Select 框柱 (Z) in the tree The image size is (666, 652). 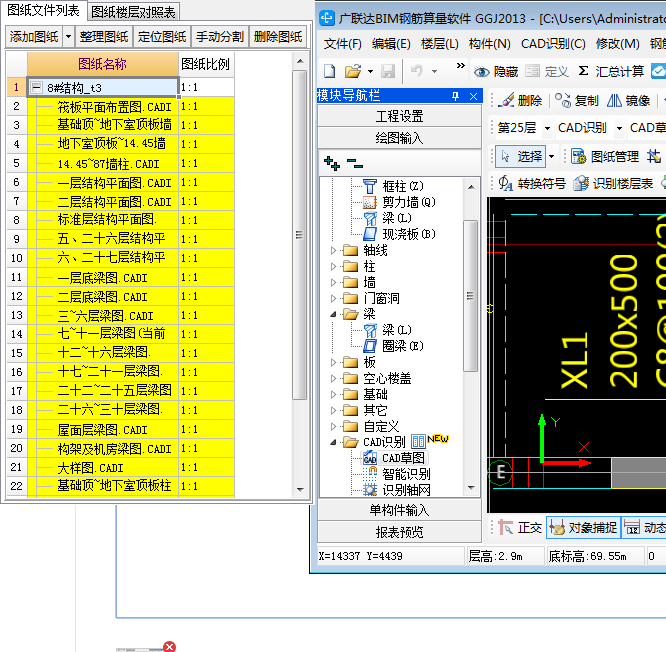(x=393, y=186)
